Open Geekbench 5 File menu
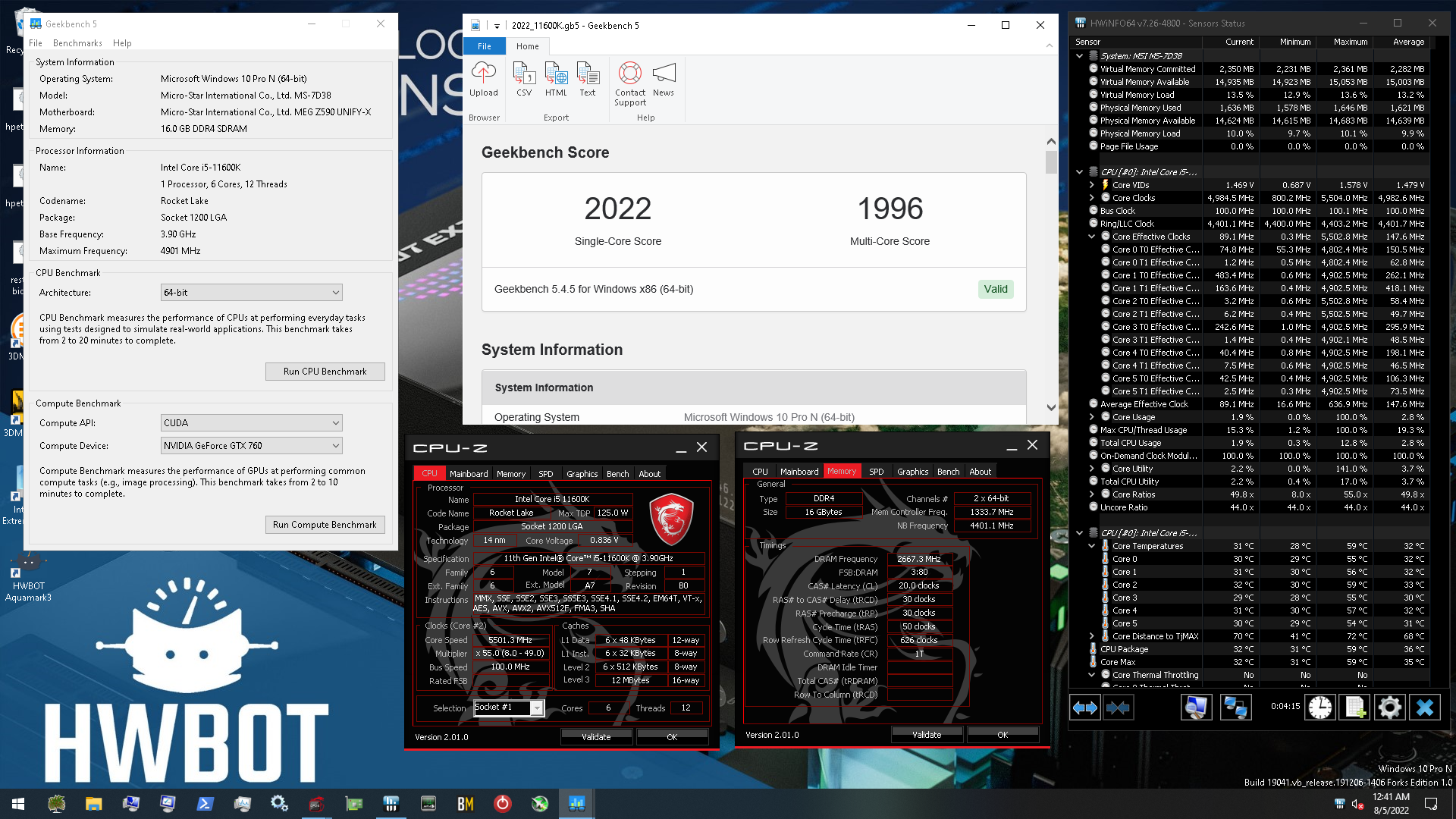The image size is (1456, 819). [x=36, y=43]
